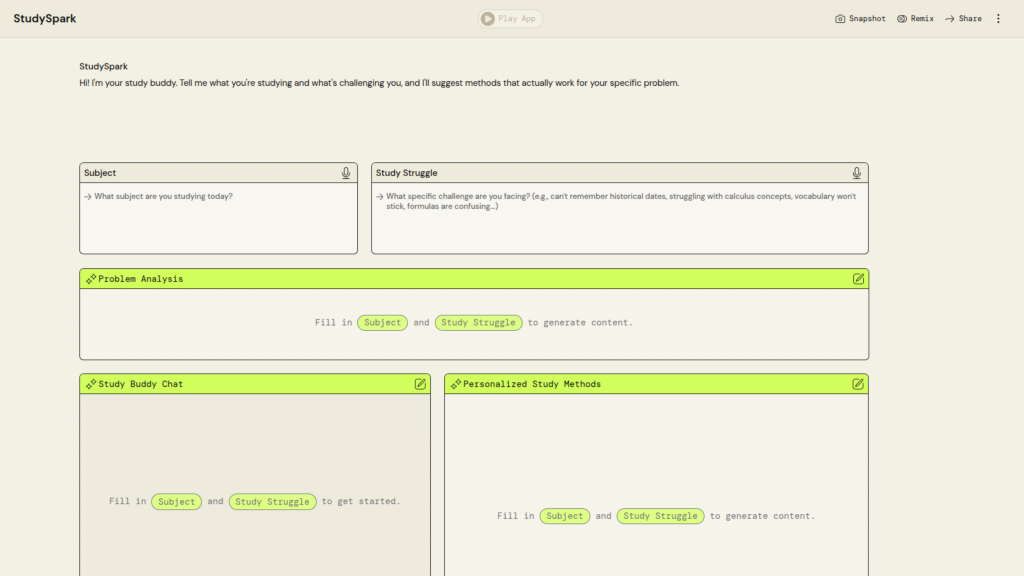Click the Remix button
Image resolution: width=1024 pixels, height=576 pixels.
coord(915,19)
